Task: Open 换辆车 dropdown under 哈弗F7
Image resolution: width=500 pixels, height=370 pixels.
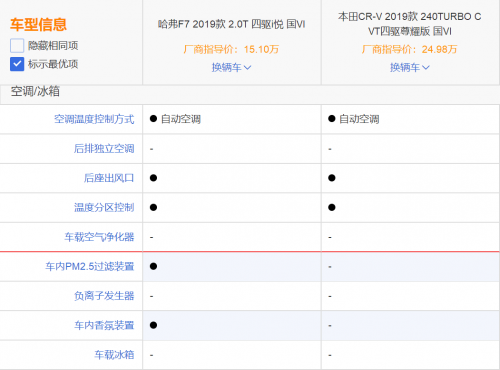Action: point(231,67)
